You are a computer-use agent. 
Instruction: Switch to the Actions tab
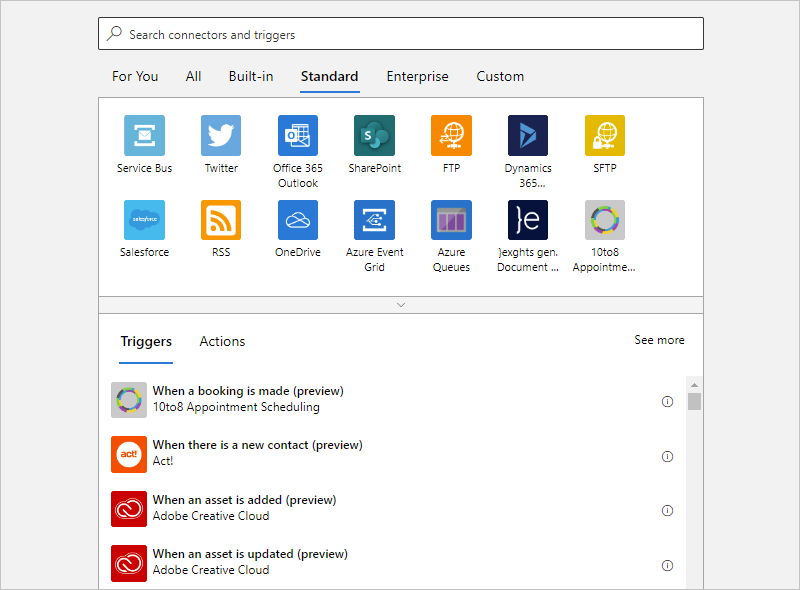[x=222, y=341]
